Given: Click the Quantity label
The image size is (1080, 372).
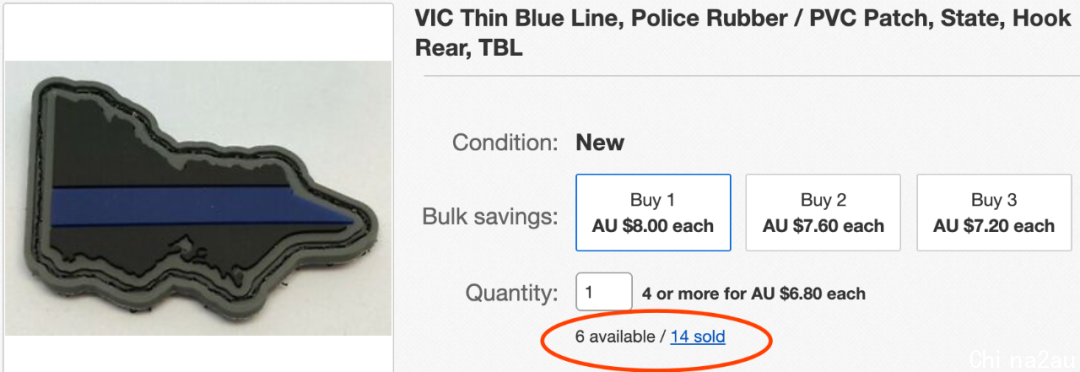Looking at the screenshot, I should tap(511, 293).
